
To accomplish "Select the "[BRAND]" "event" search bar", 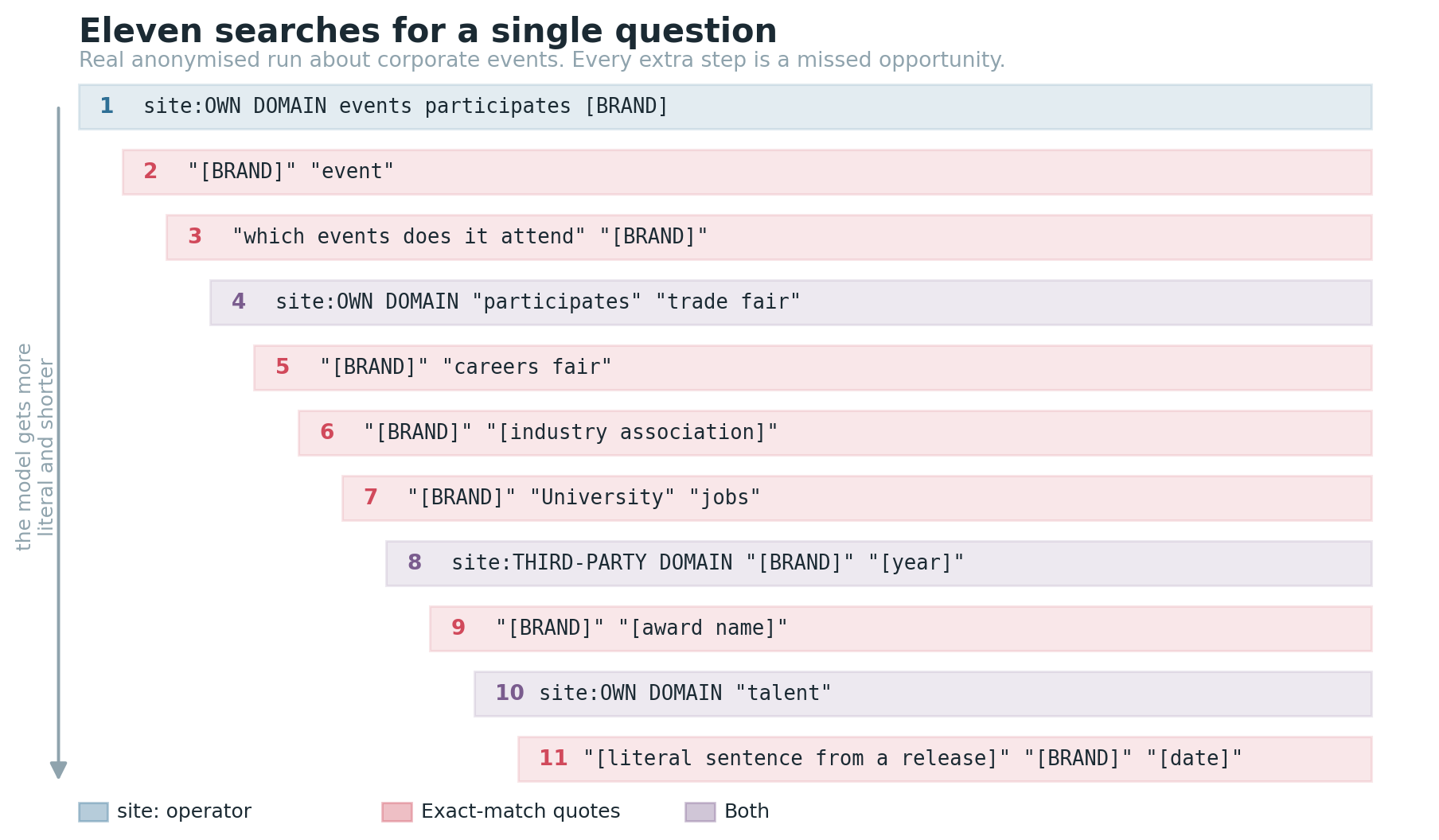I will pyautogui.click(x=747, y=172).
